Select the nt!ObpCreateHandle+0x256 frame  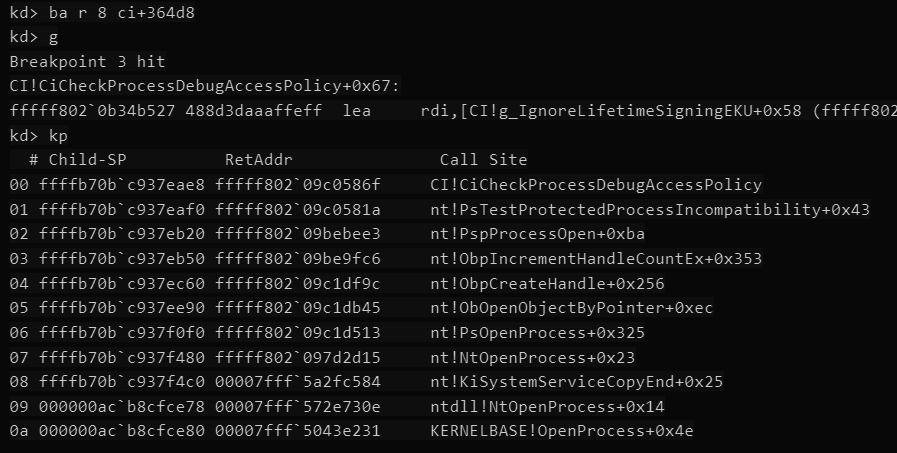click(547, 283)
